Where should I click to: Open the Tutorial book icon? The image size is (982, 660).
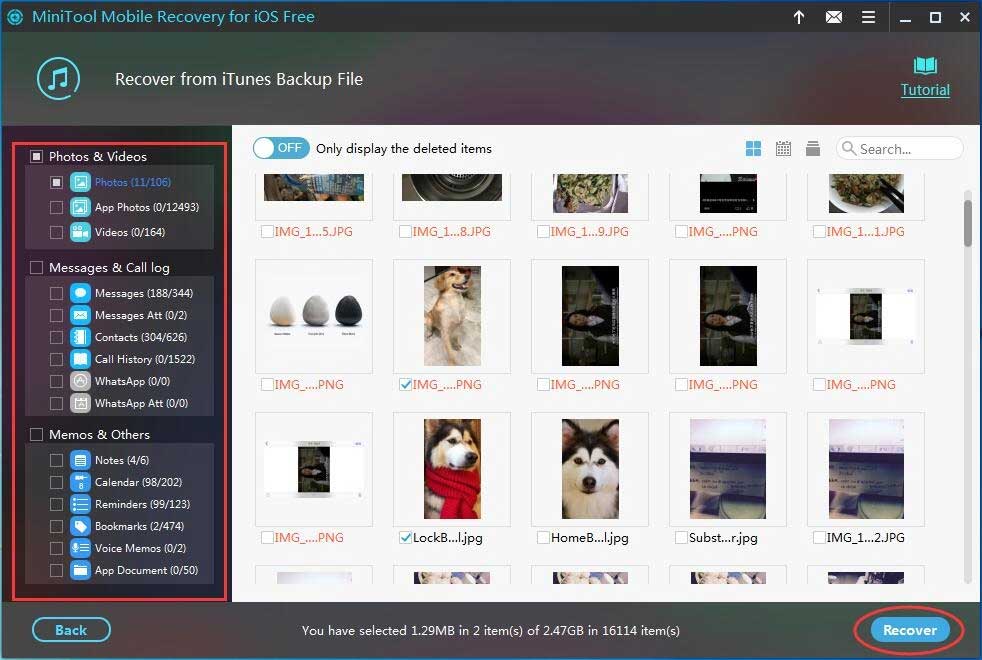925,65
